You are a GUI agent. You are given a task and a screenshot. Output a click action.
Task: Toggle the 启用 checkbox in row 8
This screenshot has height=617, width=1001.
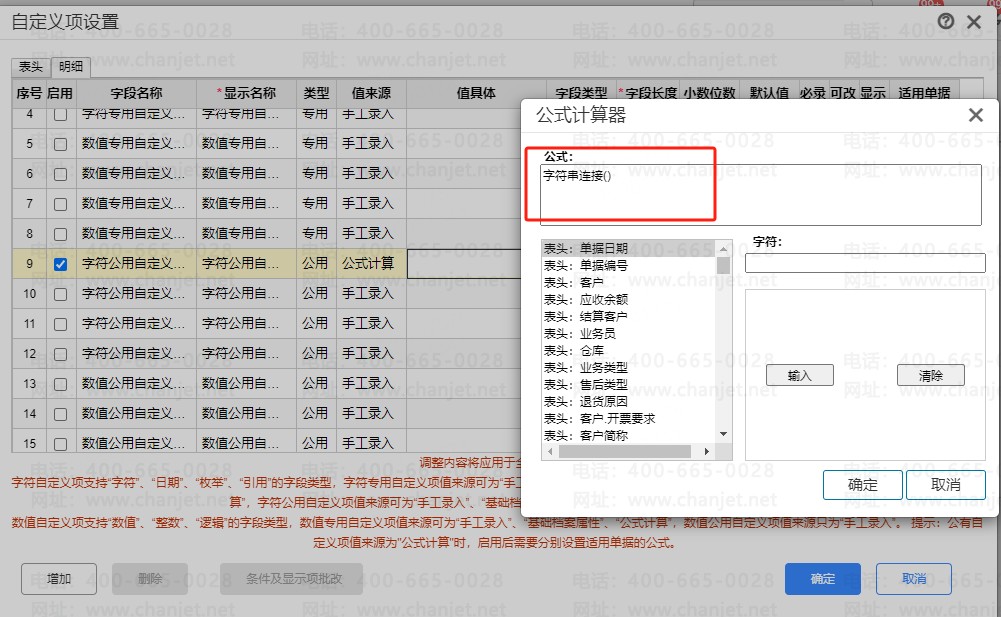point(61,234)
